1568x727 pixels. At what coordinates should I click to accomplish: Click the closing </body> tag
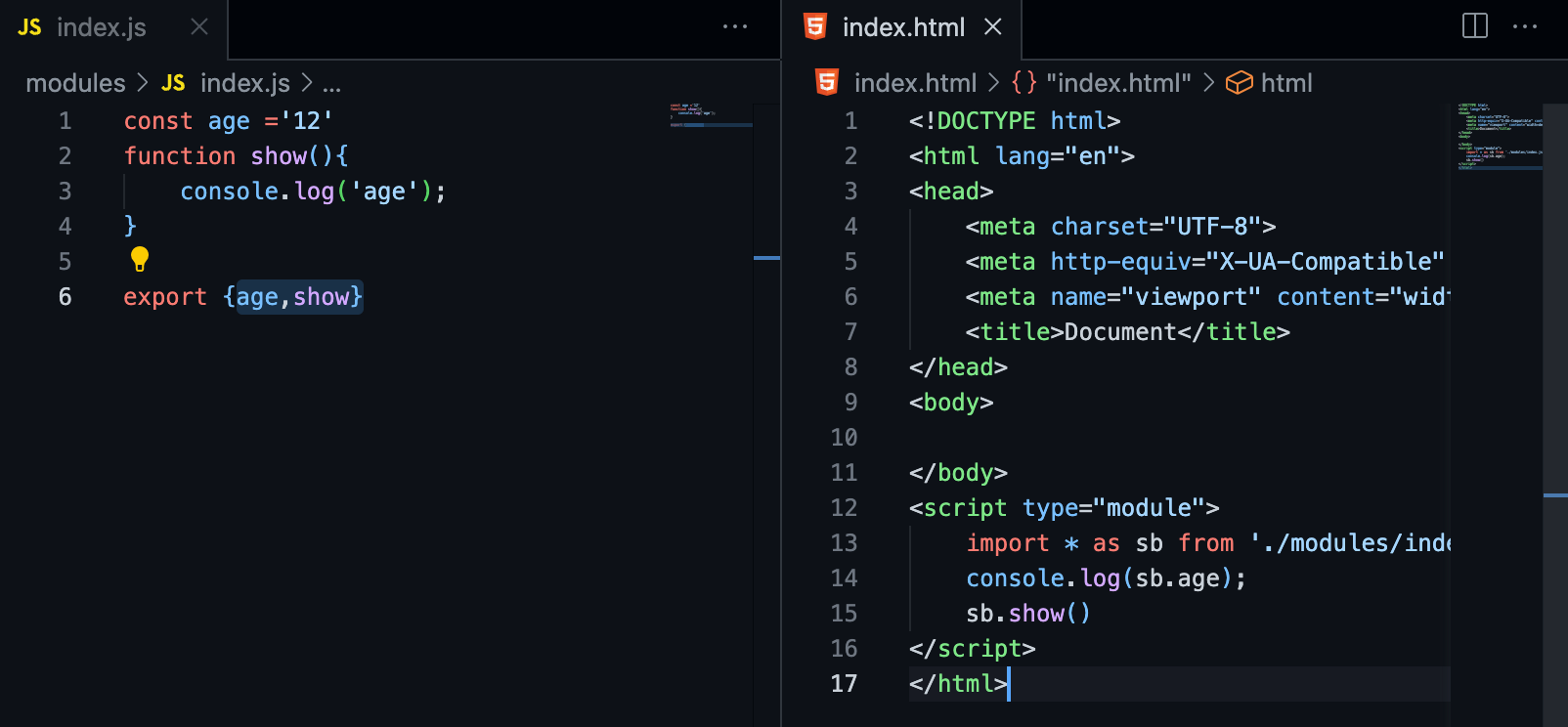point(958,472)
